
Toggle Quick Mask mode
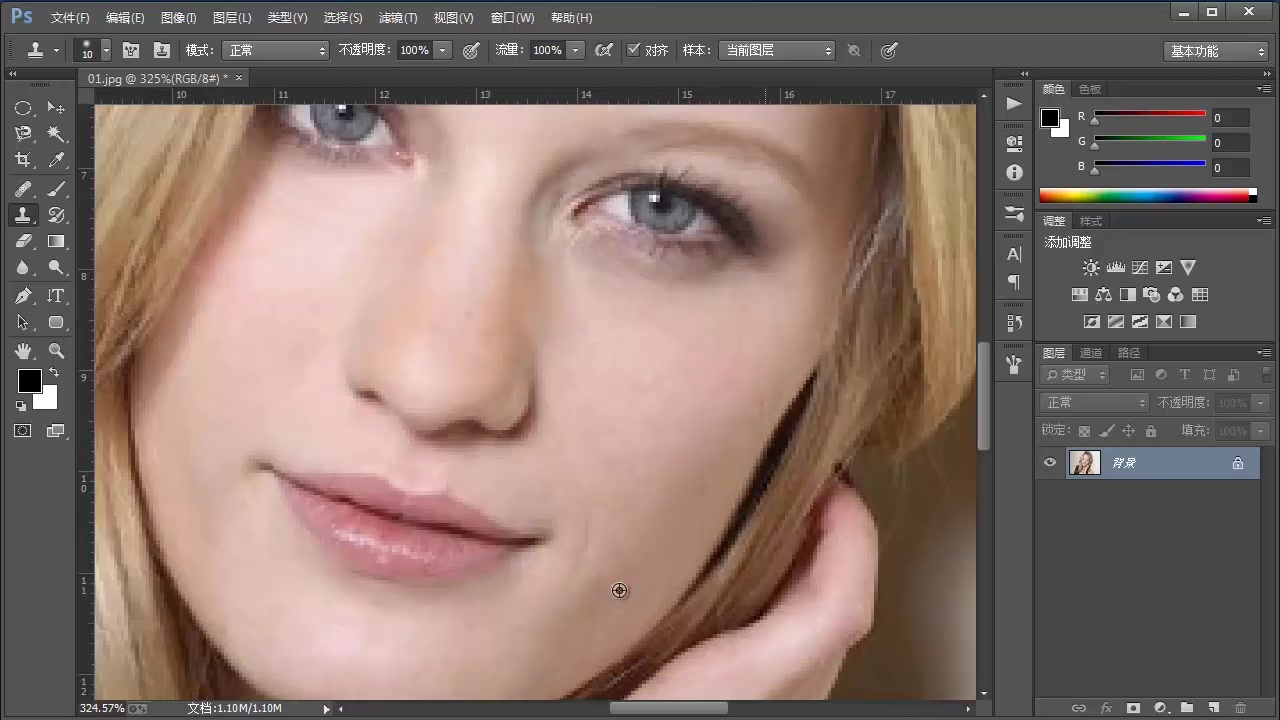click(23, 431)
